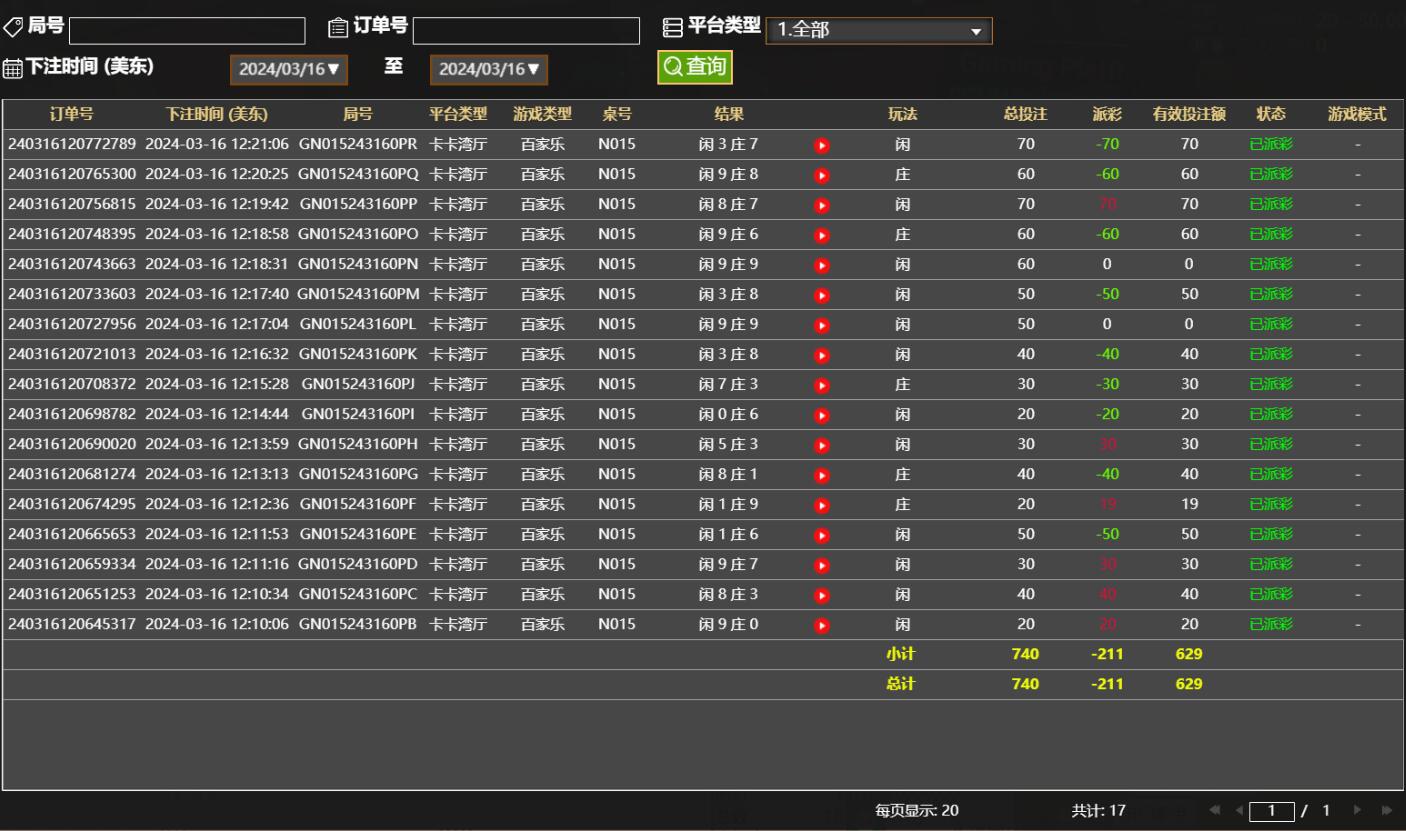Play replay for order 240316120674295
Image resolution: width=1406 pixels, height=831 pixels.
822,505
